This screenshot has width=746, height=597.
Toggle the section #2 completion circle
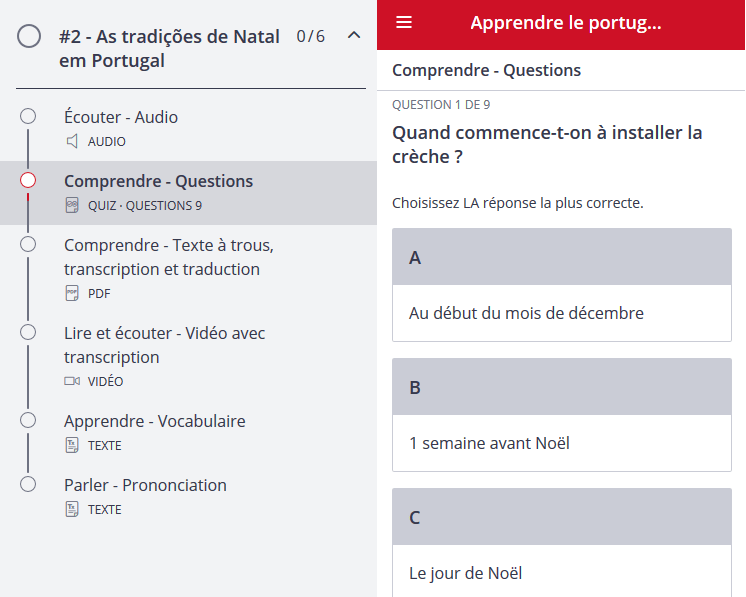[30, 37]
